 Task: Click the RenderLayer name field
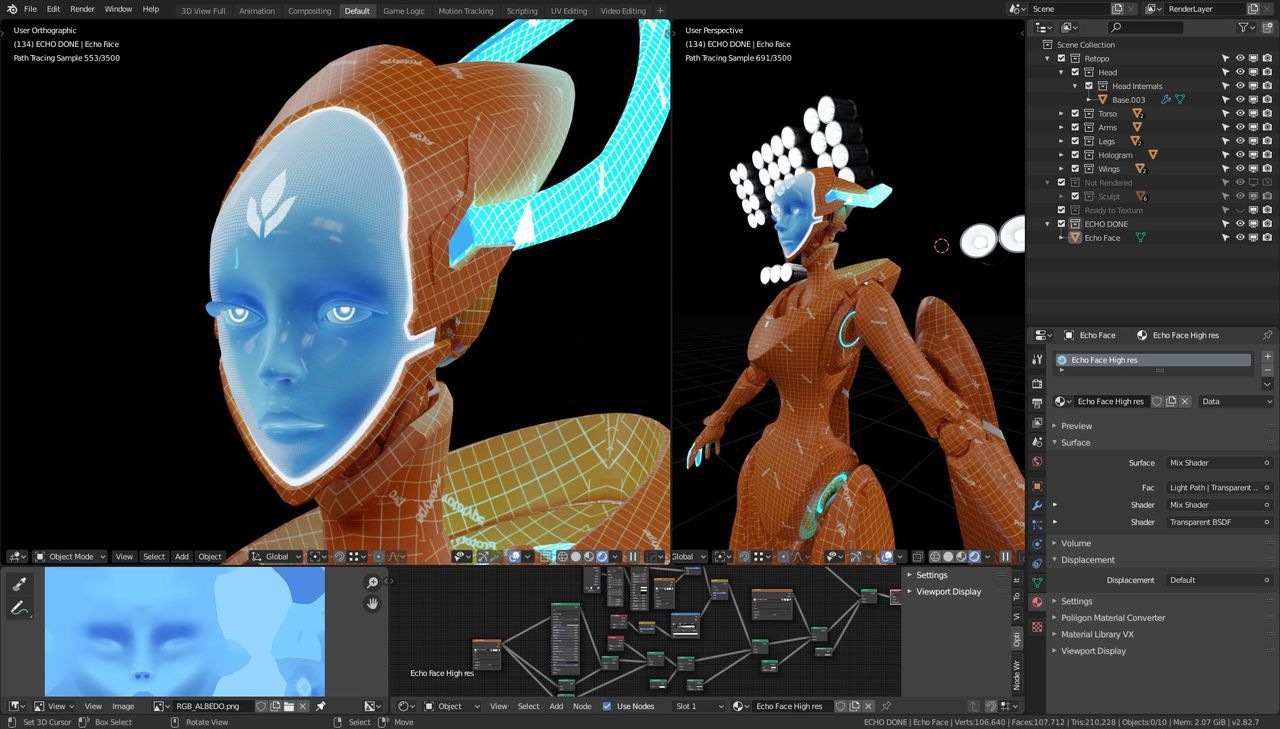point(1205,9)
